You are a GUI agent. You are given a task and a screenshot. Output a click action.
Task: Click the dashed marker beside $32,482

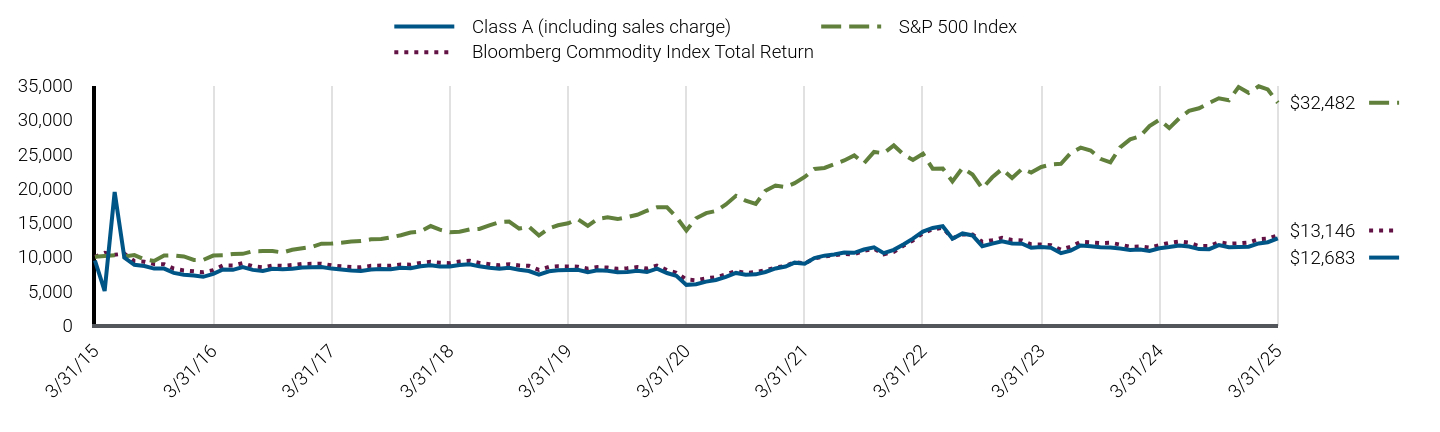(x=1384, y=102)
